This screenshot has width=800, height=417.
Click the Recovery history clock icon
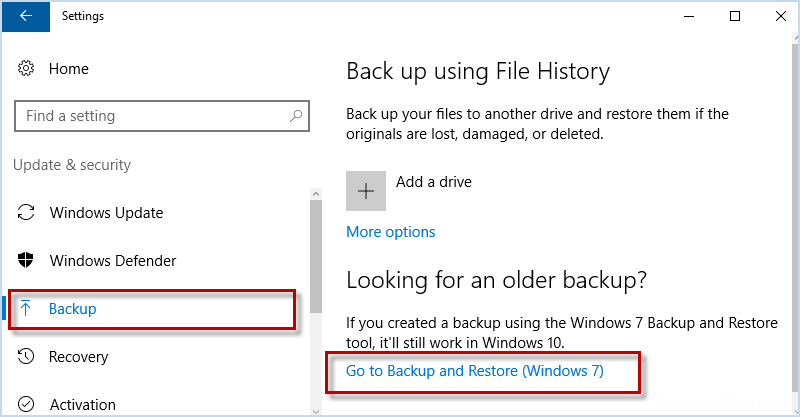[x=27, y=357]
